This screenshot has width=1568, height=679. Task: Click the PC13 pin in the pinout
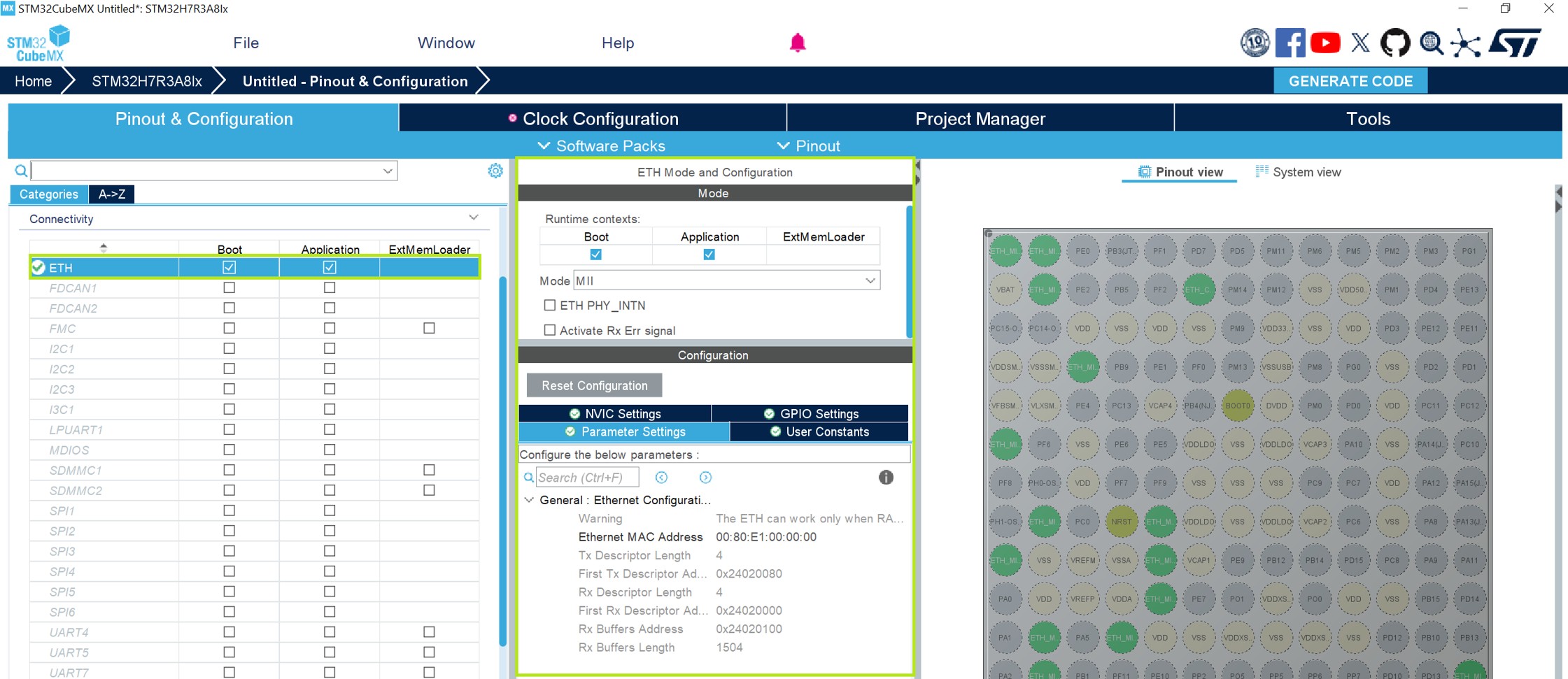[1121, 406]
